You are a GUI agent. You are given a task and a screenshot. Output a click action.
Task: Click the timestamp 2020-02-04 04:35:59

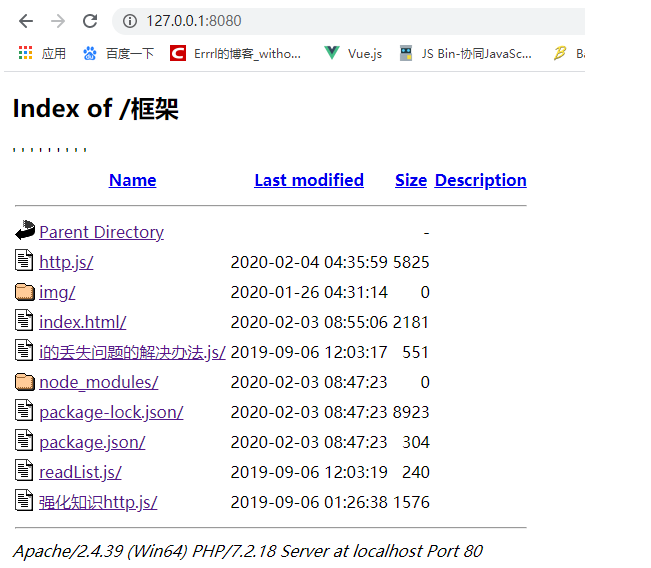pos(309,262)
